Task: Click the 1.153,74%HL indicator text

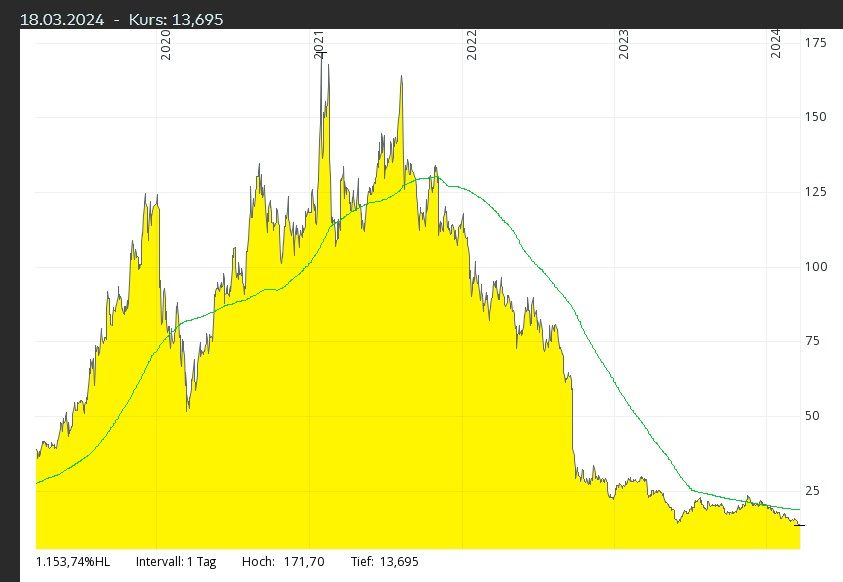Action: point(73,562)
